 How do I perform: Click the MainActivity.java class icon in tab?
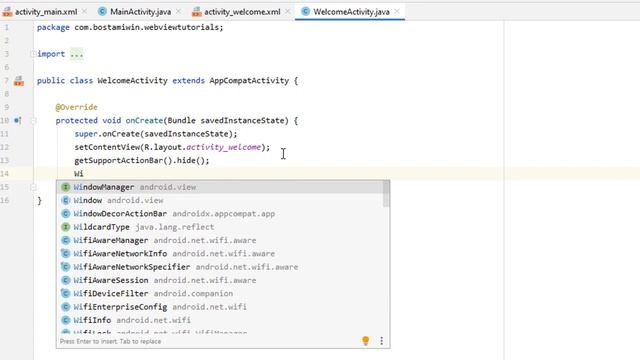102,12
